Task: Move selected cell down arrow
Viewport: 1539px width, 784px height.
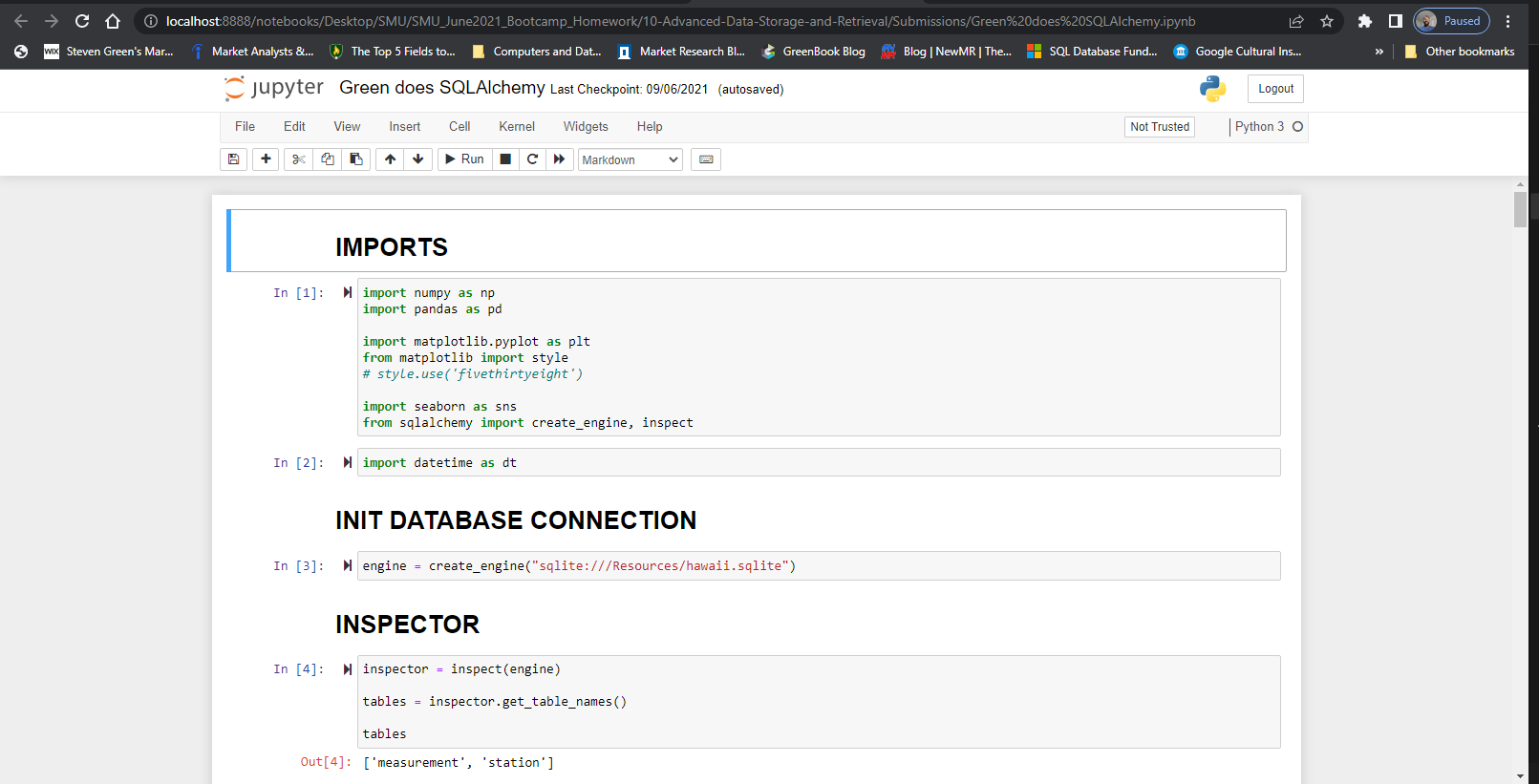Action: (x=418, y=159)
